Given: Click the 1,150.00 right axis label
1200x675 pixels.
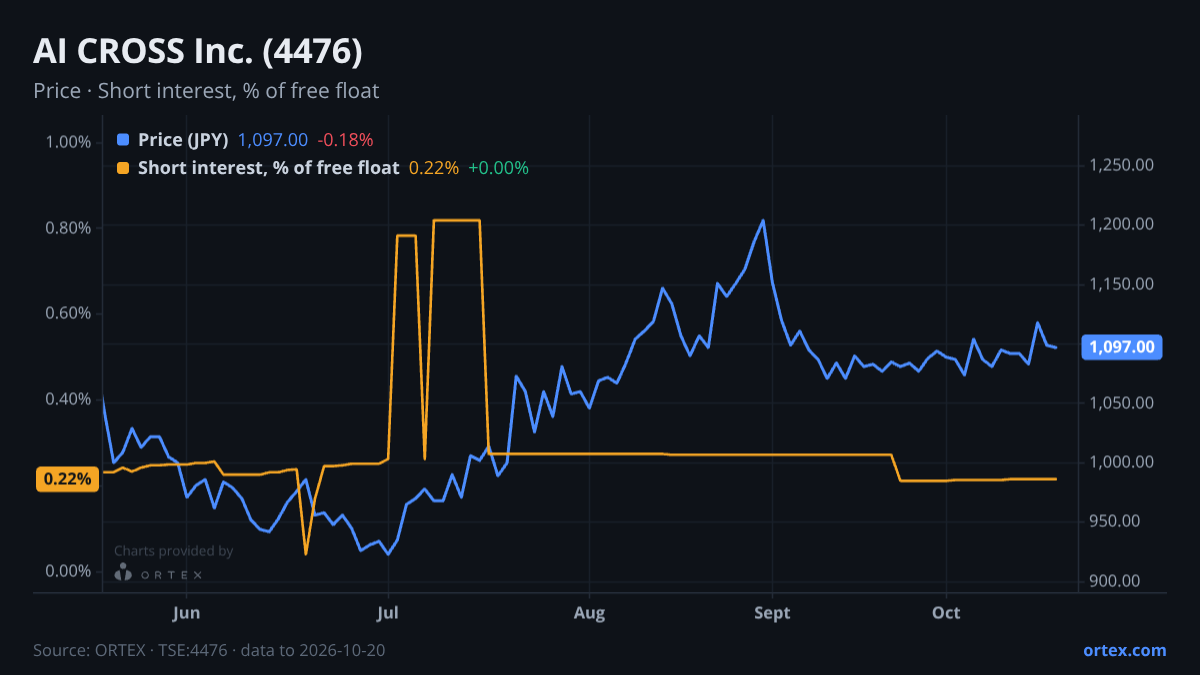Looking at the screenshot, I should (1120, 284).
